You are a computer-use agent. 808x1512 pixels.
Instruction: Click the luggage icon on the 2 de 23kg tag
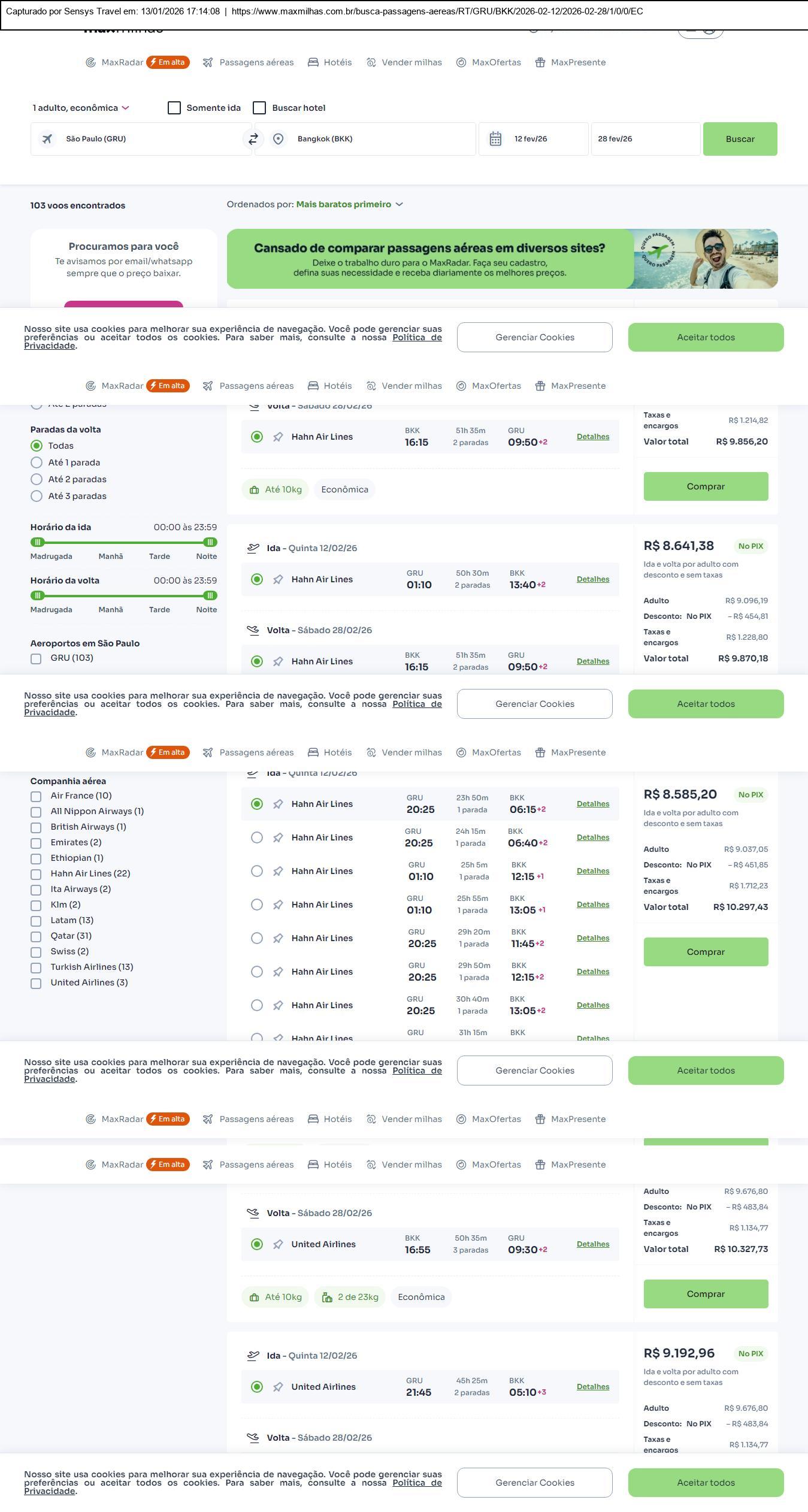point(327,1297)
